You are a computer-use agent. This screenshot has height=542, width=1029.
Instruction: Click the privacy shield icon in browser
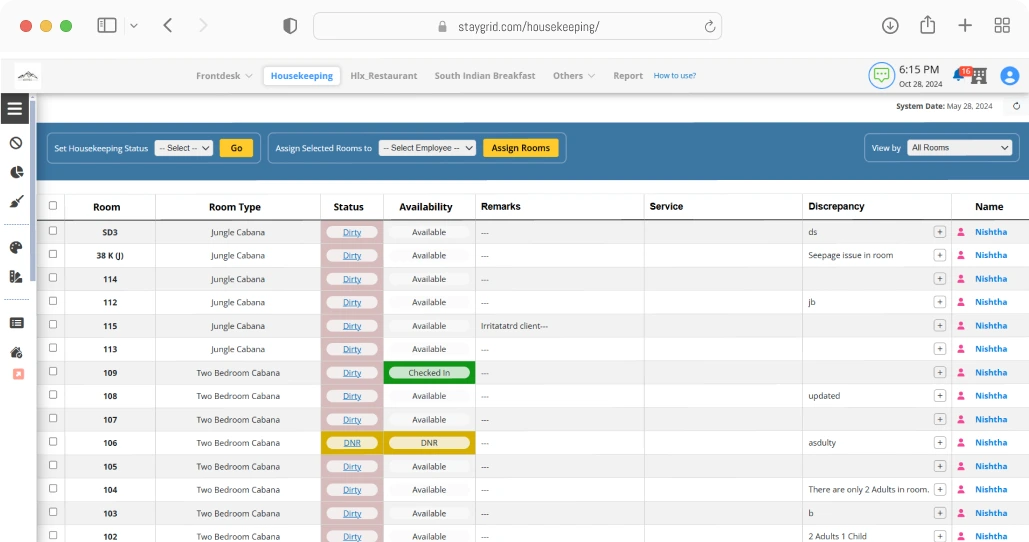pyautogui.click(x=290, y=26)
